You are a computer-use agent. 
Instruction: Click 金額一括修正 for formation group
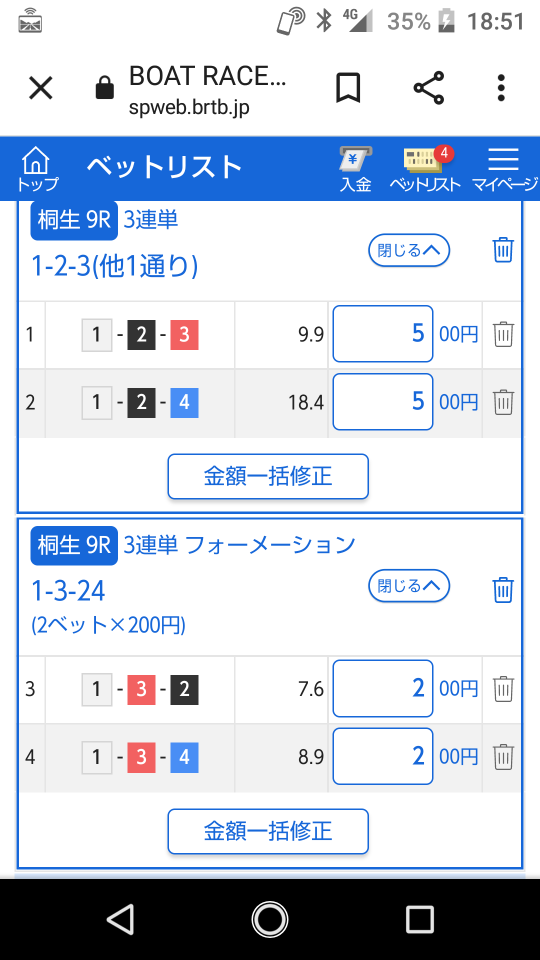268,831
